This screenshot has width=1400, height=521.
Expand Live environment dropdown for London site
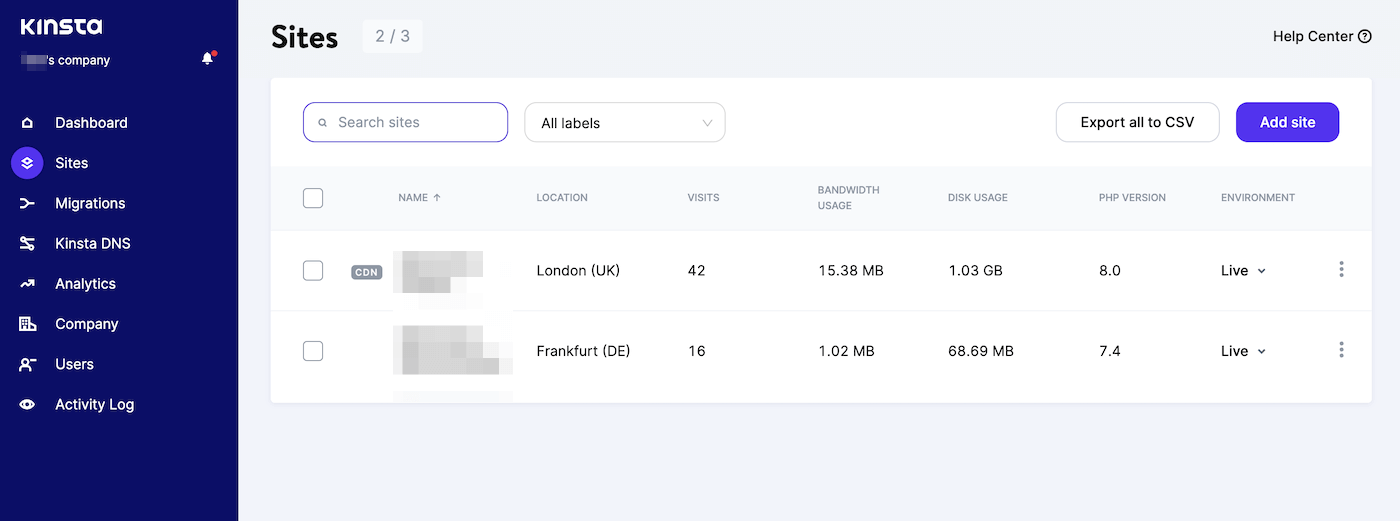pyautogui.click(x=1244, y=271)
